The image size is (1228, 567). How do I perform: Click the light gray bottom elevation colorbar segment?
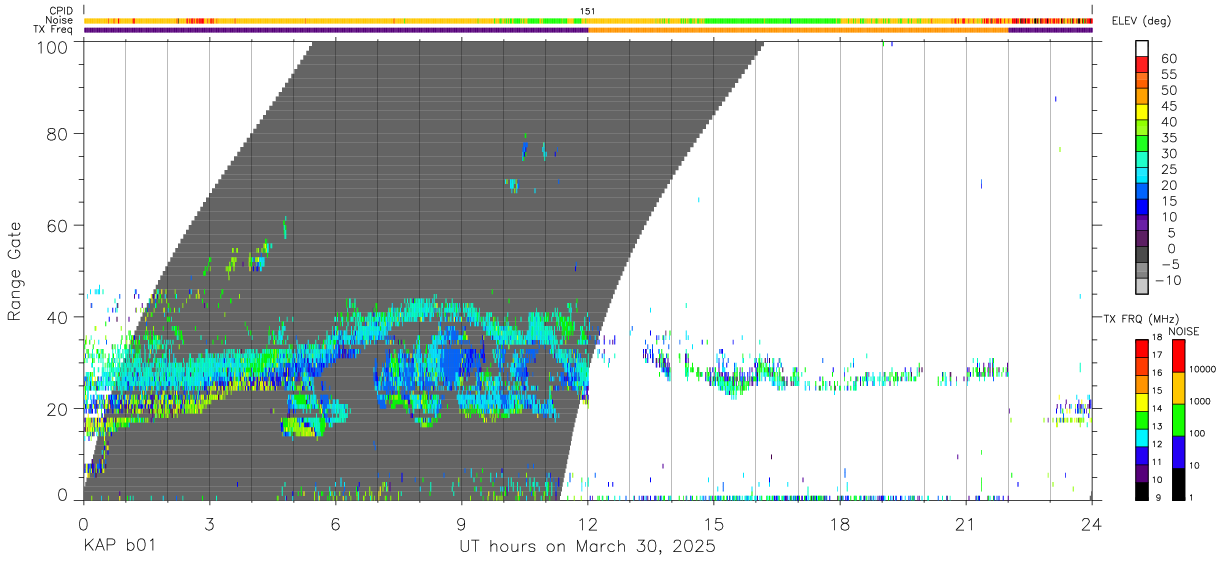point(1143,288)
